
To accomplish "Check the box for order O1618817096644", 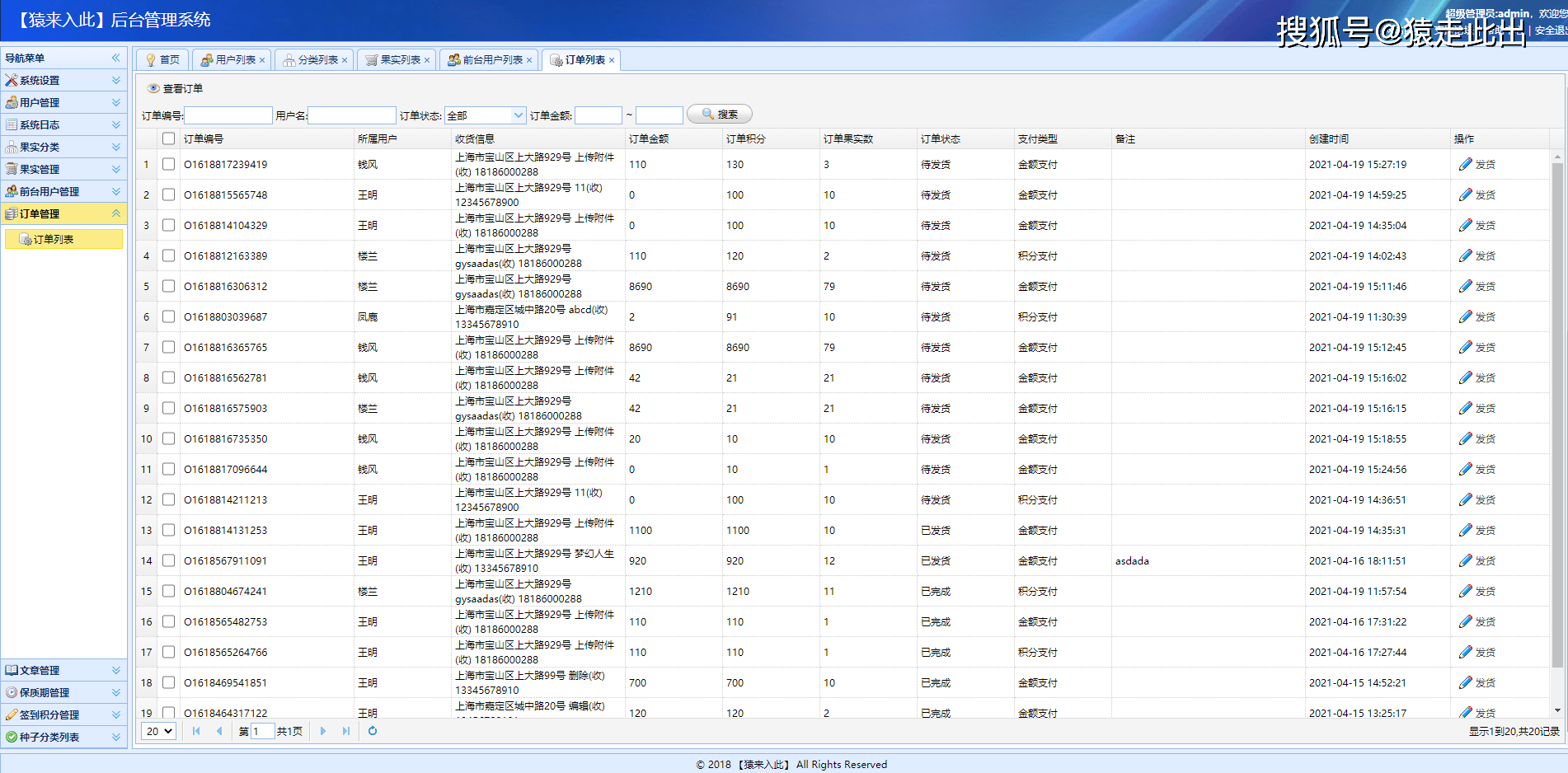I will pos(169,469).
